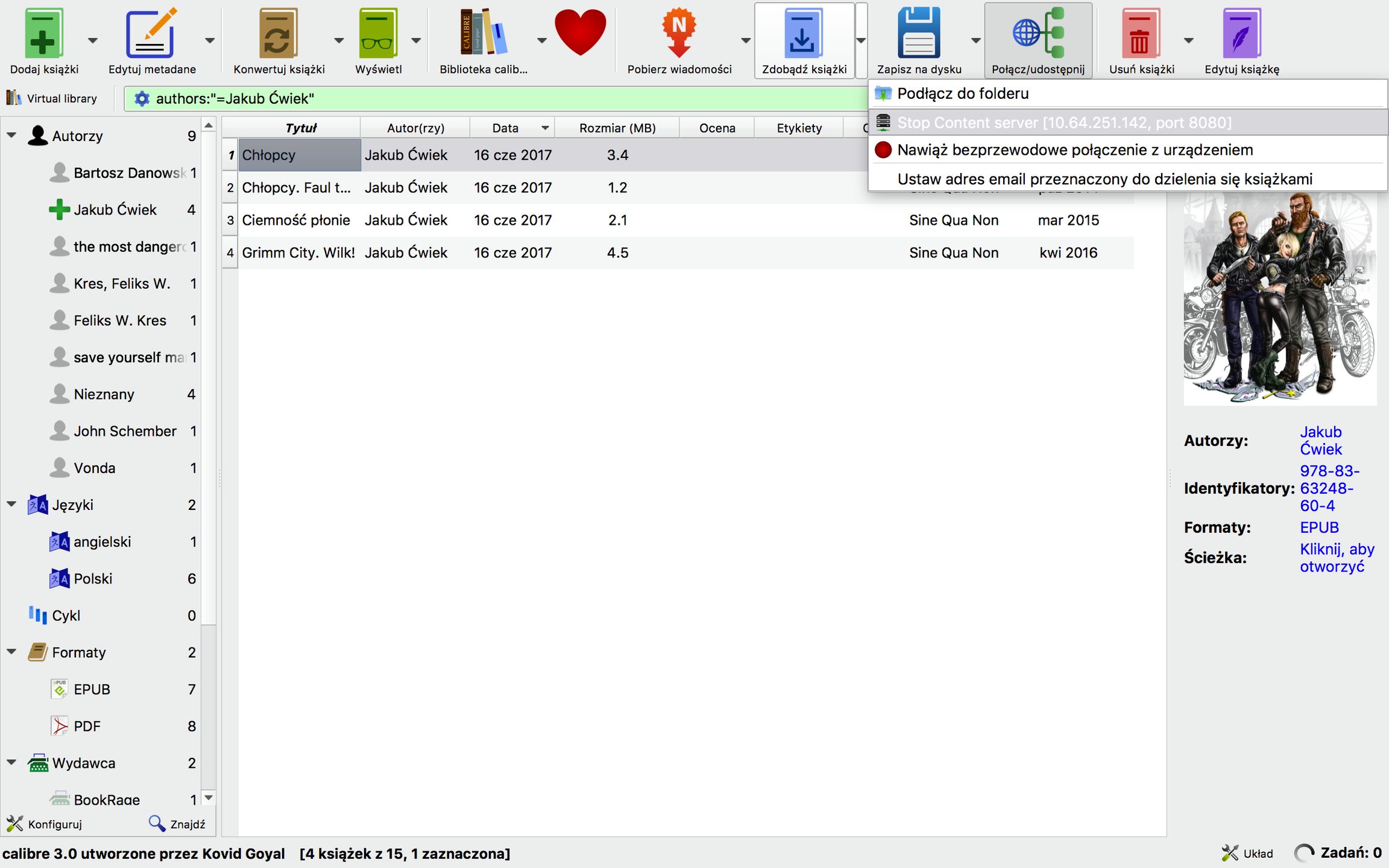Collapse the Autorzy tree section
The width and height of the screenshot is (1389, 868).
tap(11, 136)
